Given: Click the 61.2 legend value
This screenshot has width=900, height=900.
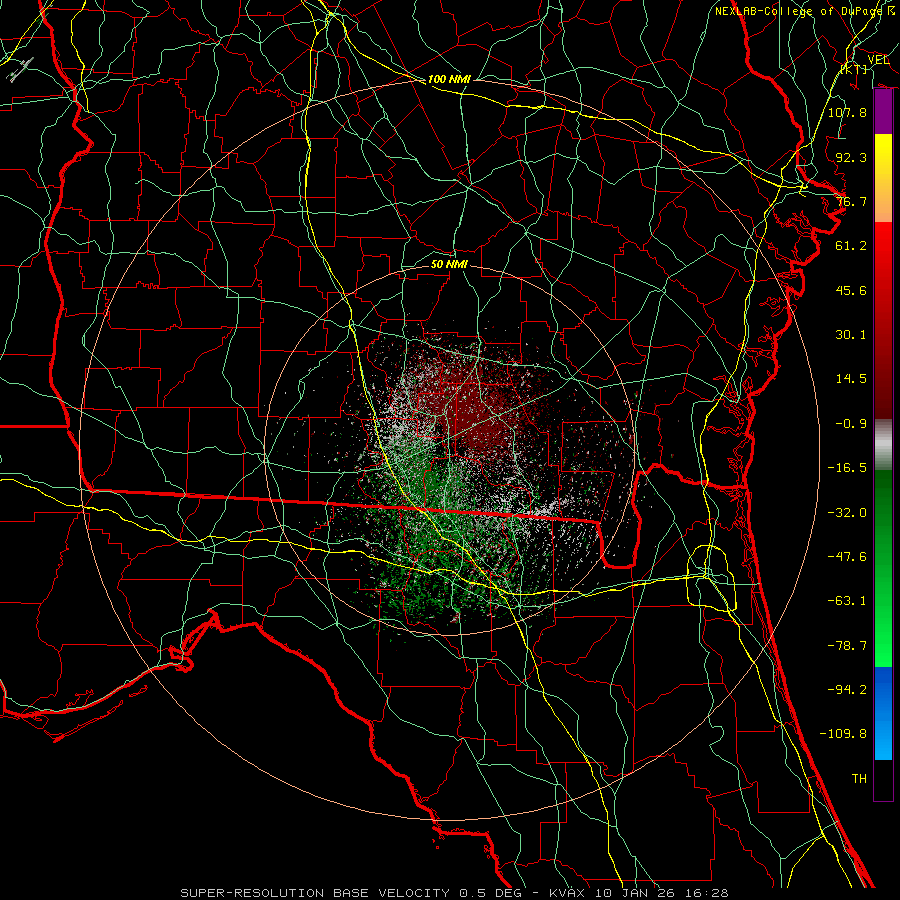Looking at the screenshot, I should 851,246.
